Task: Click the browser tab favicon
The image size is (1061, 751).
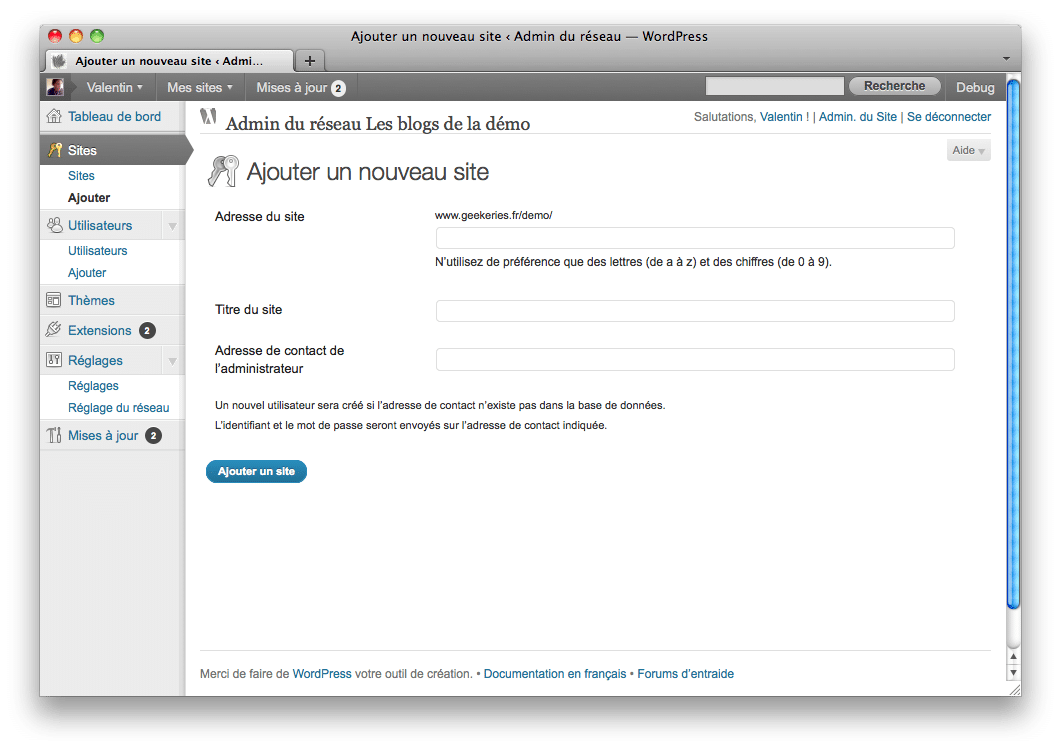Action: tap(60, 61)
